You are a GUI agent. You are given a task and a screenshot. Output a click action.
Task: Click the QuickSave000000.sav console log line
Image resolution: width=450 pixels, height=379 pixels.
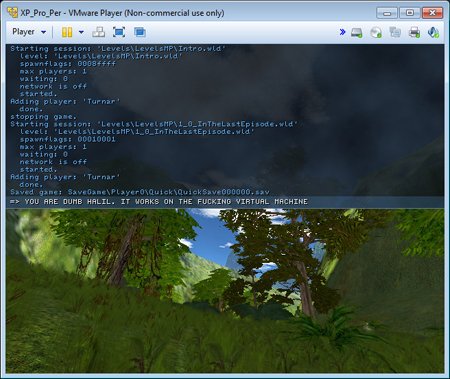click(140, 192)
